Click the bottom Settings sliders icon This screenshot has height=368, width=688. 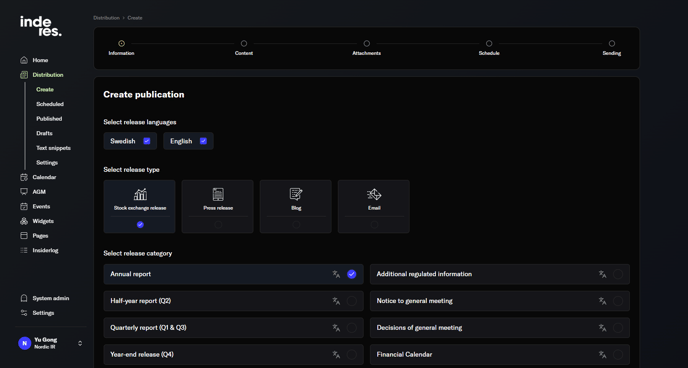click(x=24, y=313)
